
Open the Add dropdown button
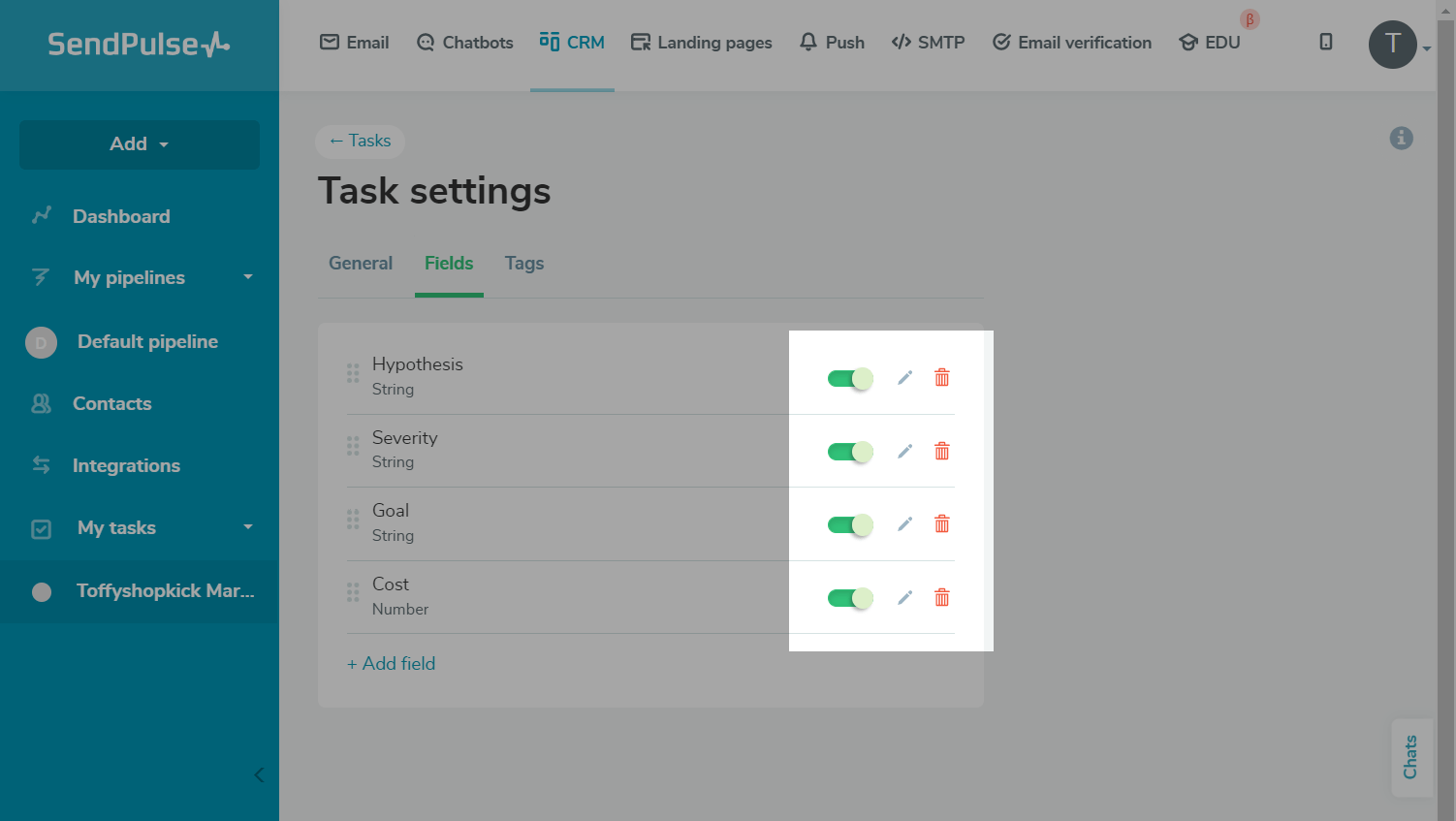point(140,144)
